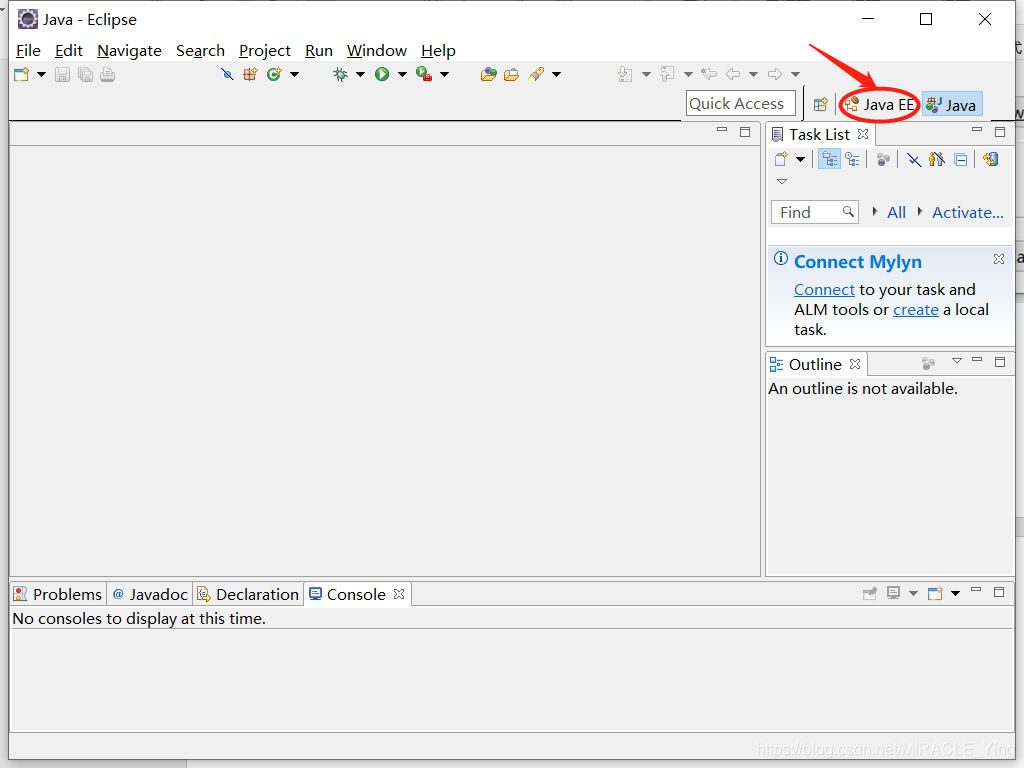This screenshot has width=1024, height=768.
Task: Toggle Categorized presentation in Task List
Action: [829, 159]
